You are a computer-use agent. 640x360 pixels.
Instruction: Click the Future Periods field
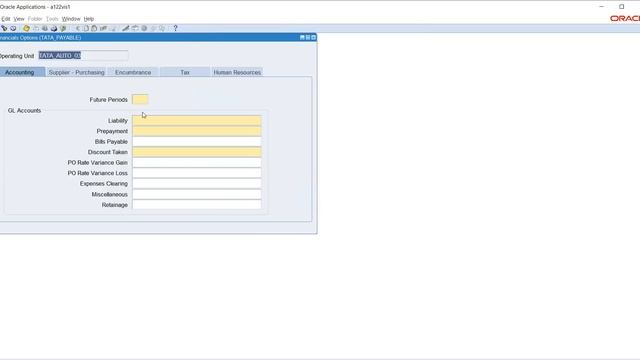point(140,100)
